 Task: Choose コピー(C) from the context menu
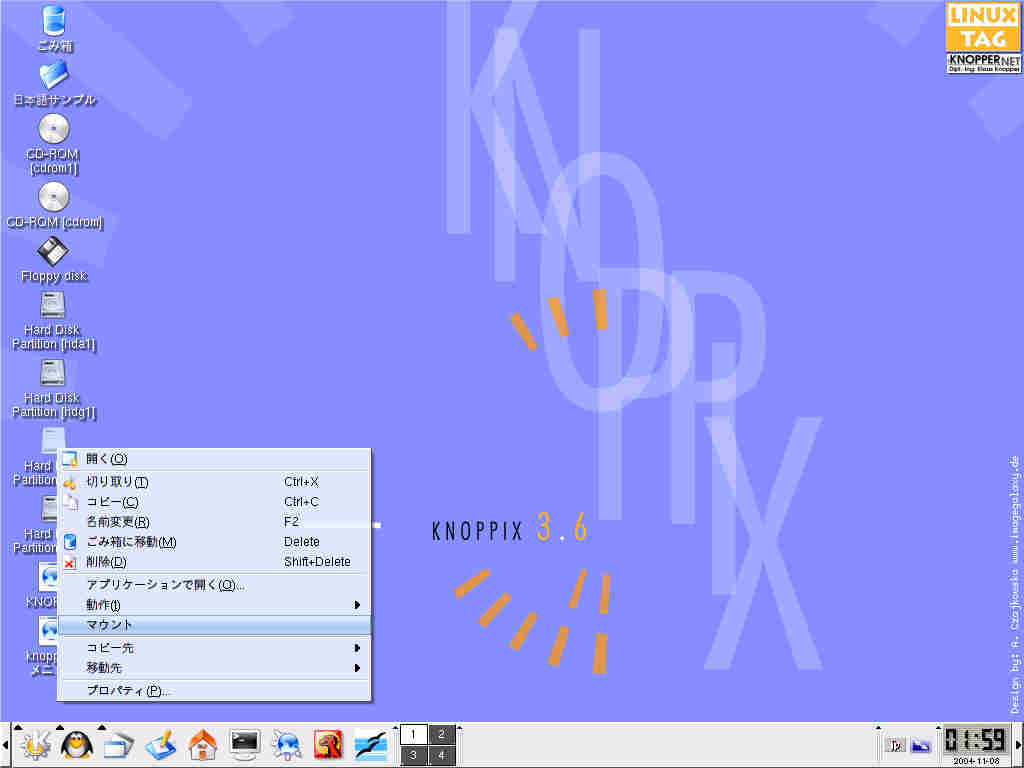(215, 502)
